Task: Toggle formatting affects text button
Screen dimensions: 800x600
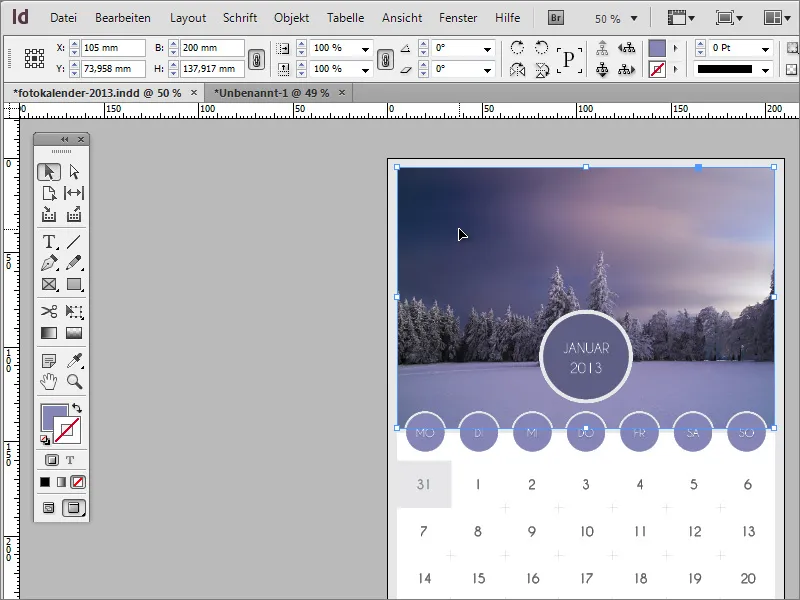Action: [x=70, y=460]
